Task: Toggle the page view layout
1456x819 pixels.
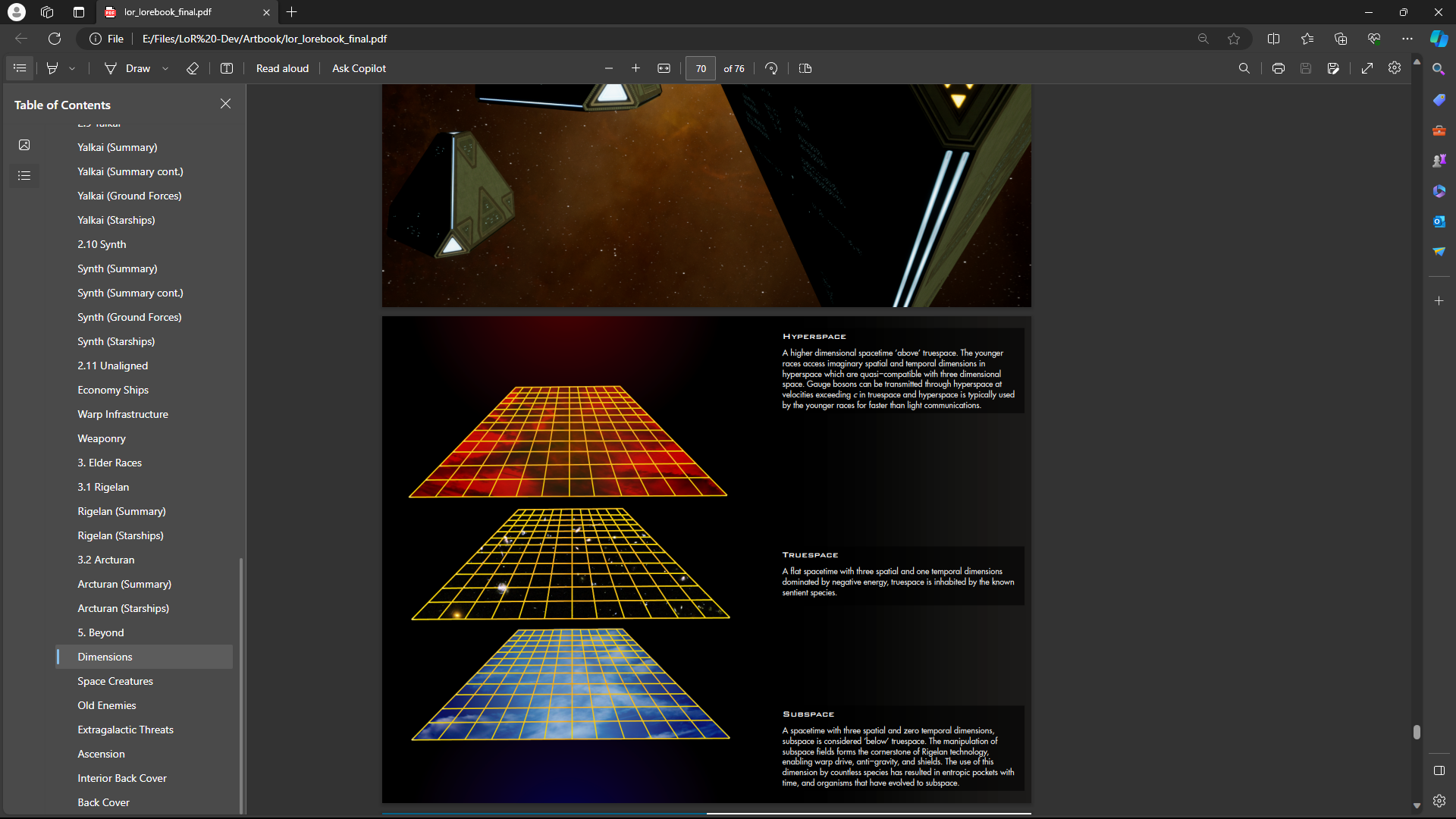Action: click(x=805, y=68)
